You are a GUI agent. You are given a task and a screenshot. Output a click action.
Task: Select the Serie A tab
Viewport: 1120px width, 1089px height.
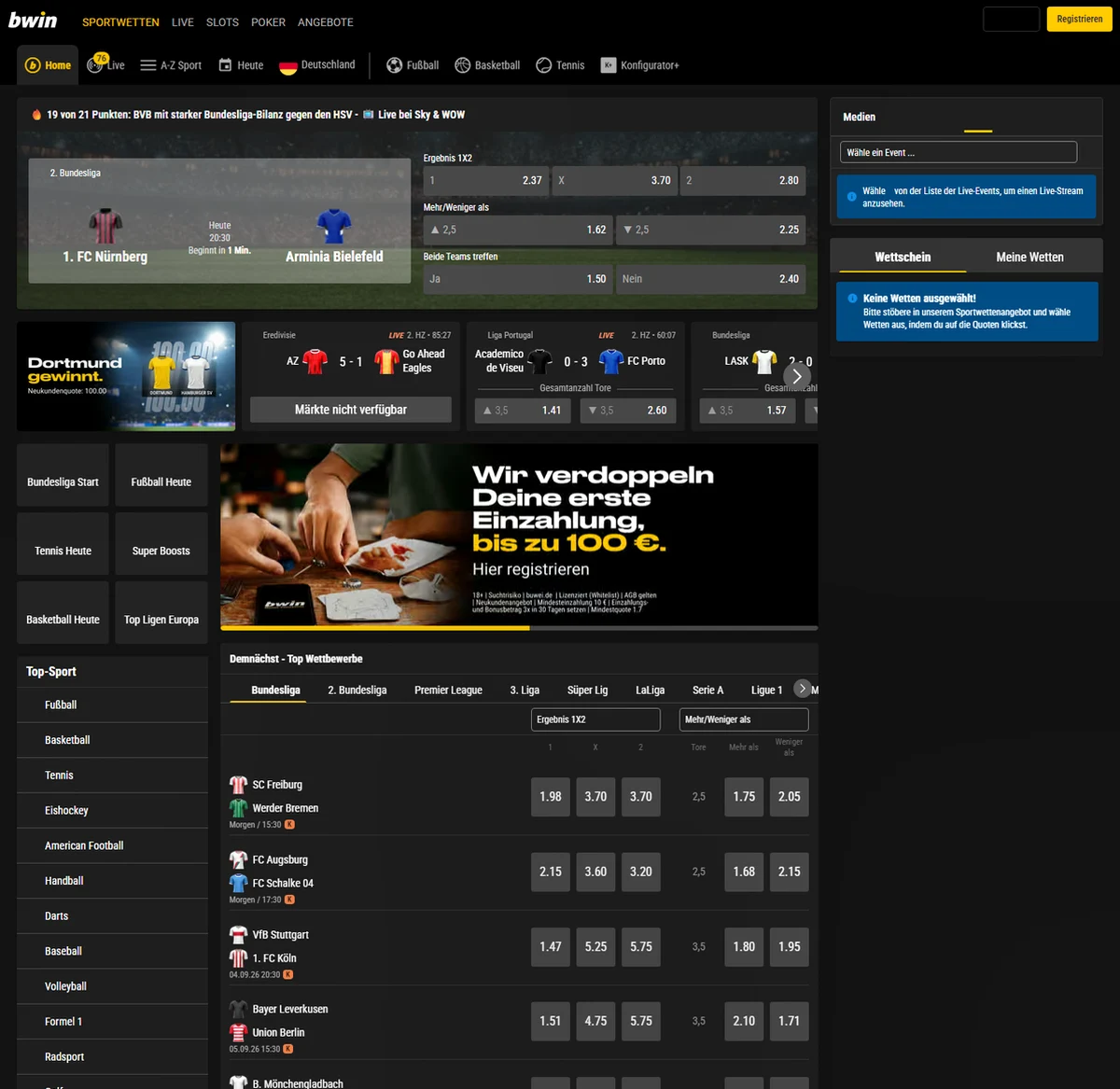click(x=707, y=690)
